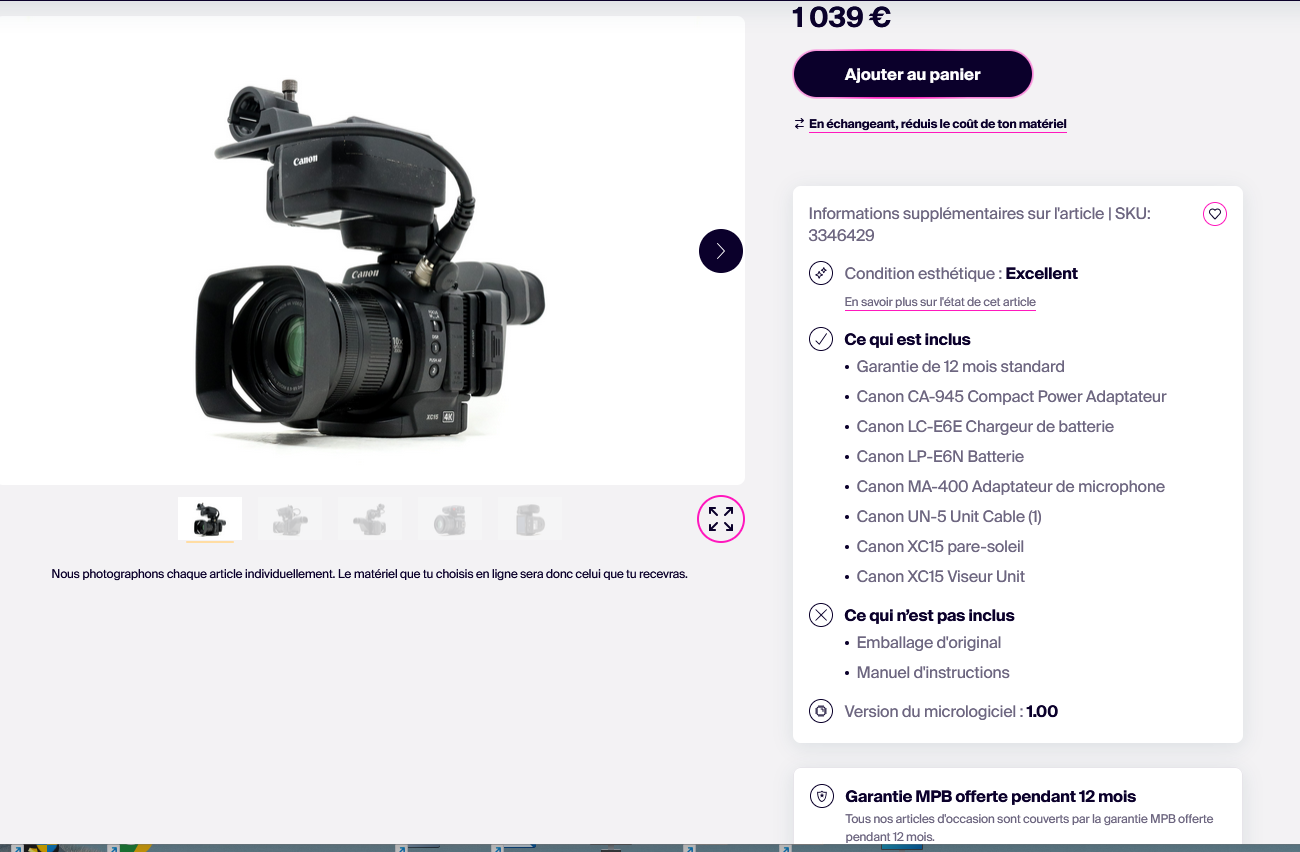
Task: Select the first product thumbnail
Action: click(x=210, y=519)
